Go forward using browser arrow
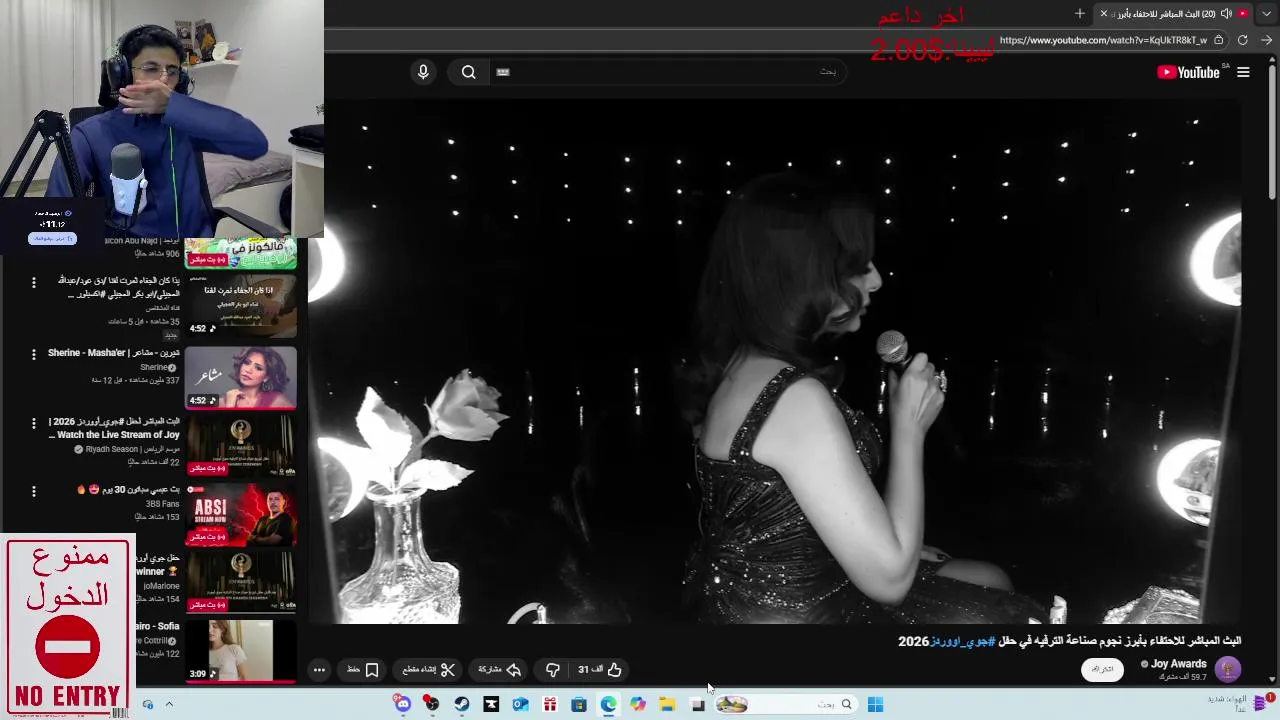 pos(1266,40)
